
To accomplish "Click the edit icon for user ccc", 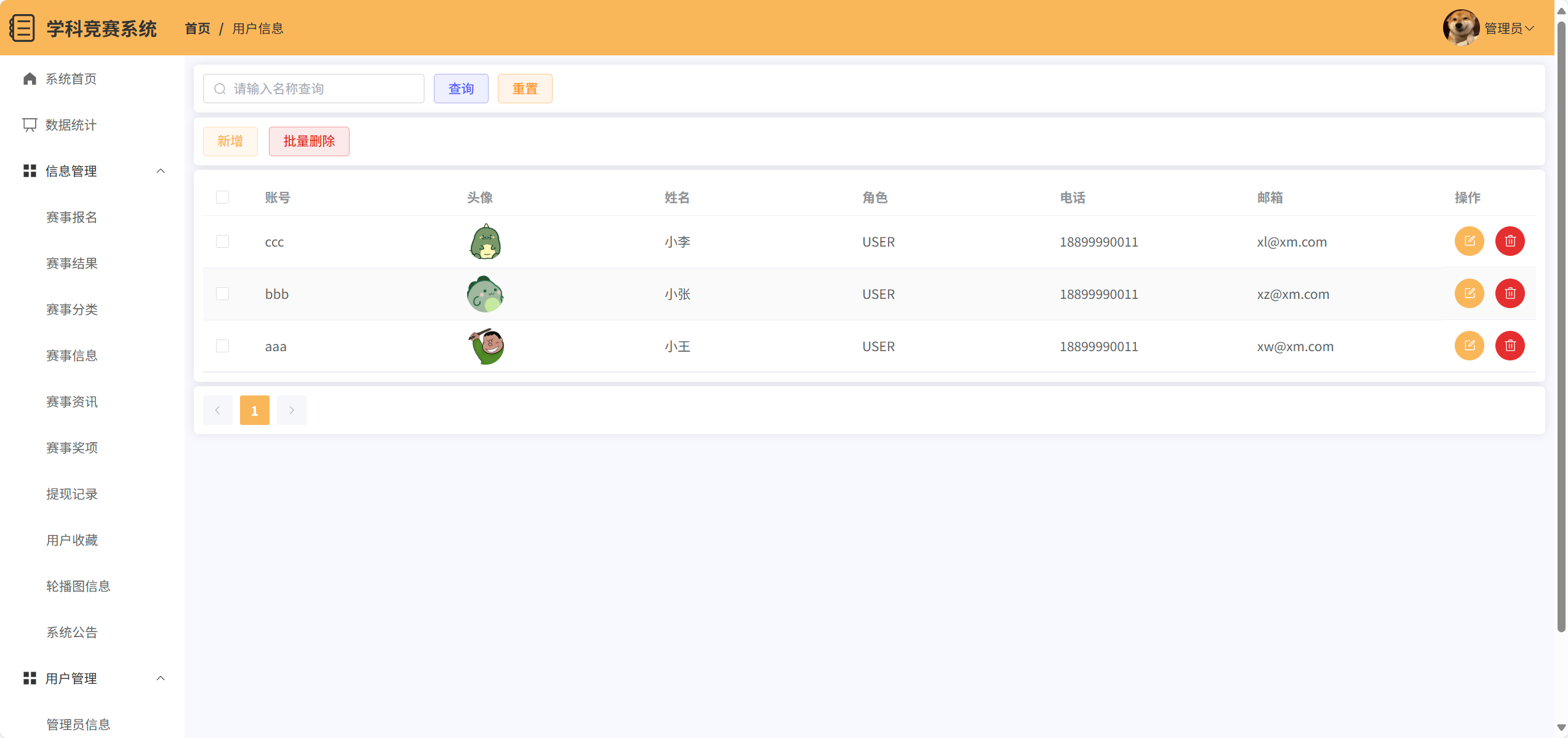I will pos(1469,241).
